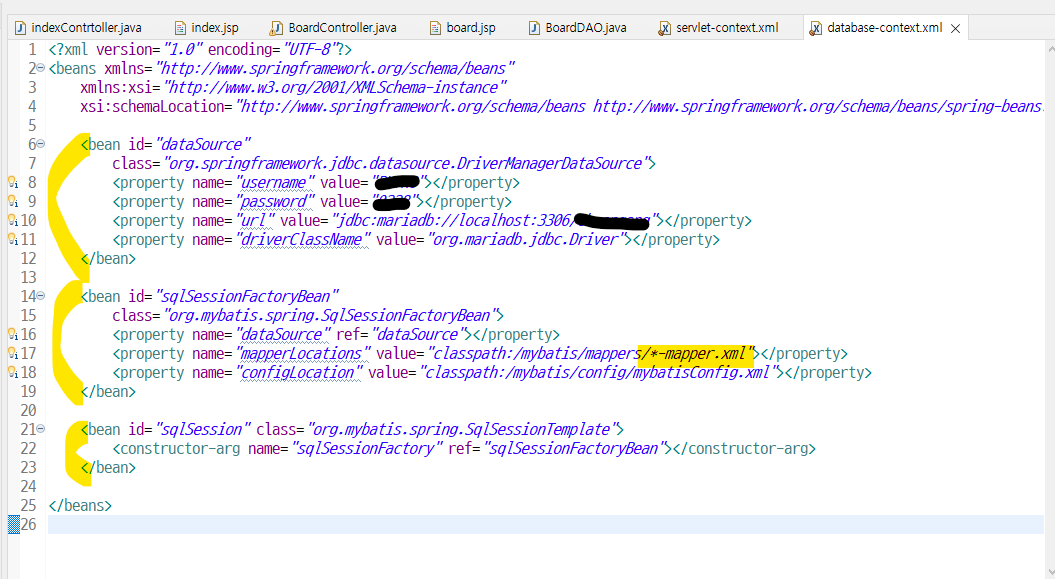The width and height of the screenshot is (1055, 579).
Task: Click the "driverClassName" property name
Action: tap(303, 239)
